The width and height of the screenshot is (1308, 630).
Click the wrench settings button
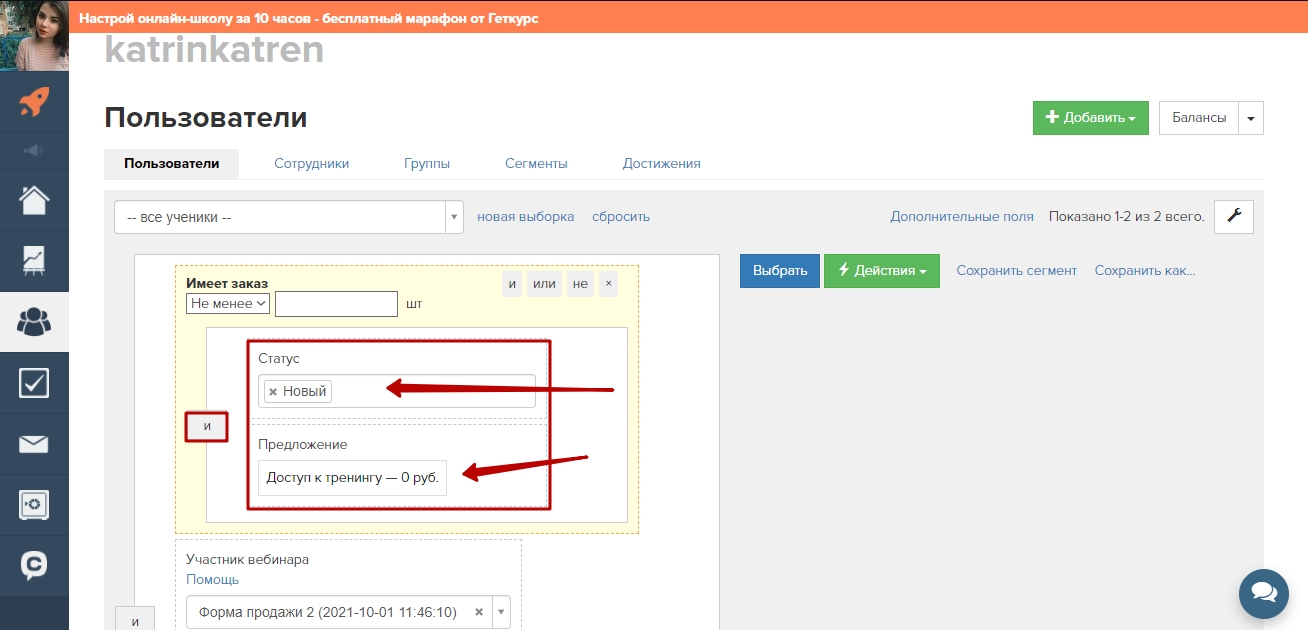tap(1233, 216)
